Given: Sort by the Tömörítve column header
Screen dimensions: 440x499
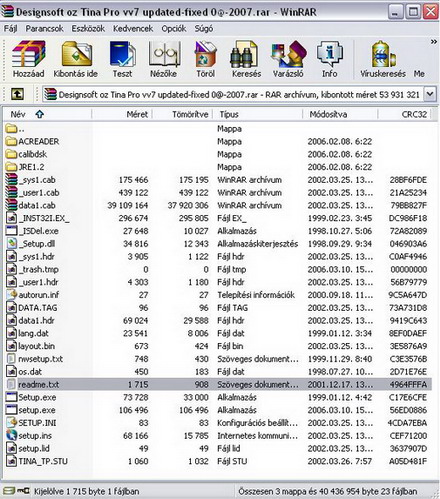Looking at the screenshot, I should click(183, 114).
